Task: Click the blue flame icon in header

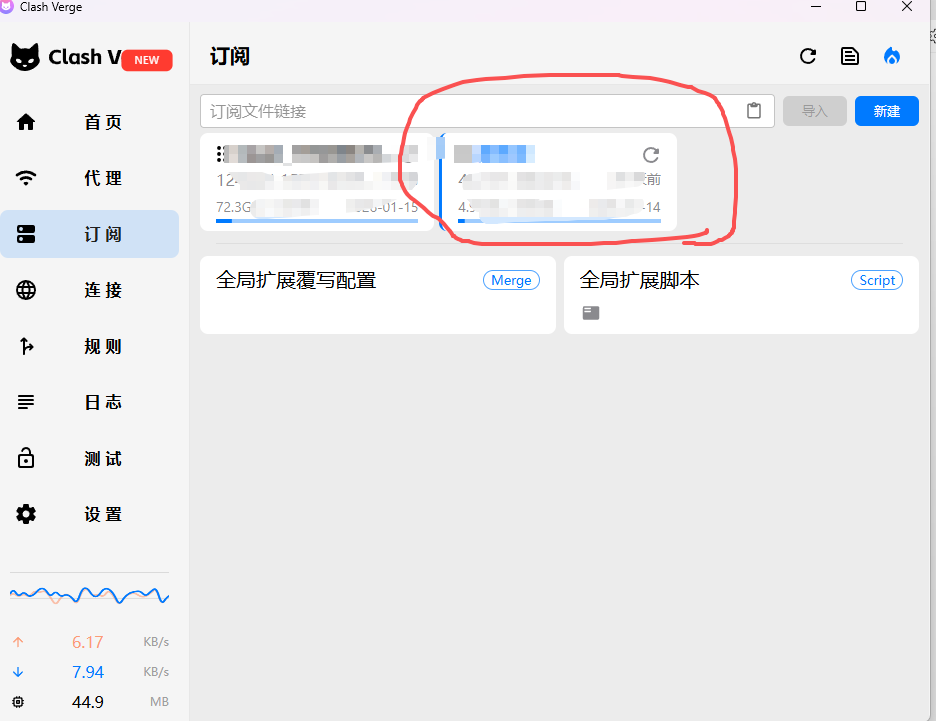Action: 892,56
